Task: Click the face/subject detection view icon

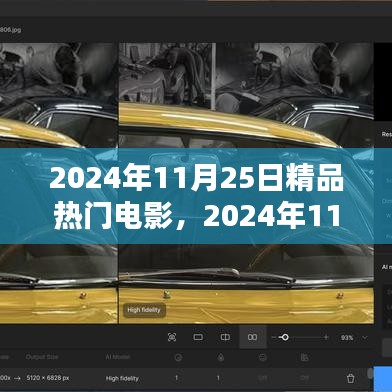Action: pyautogui.click(x=172, y=337)
